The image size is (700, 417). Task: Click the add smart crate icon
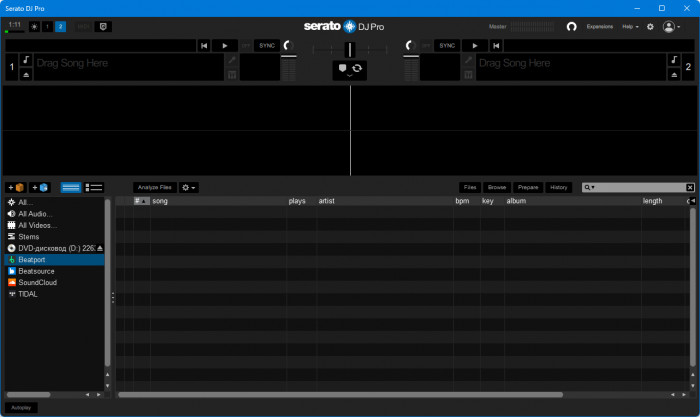point(40,187)
